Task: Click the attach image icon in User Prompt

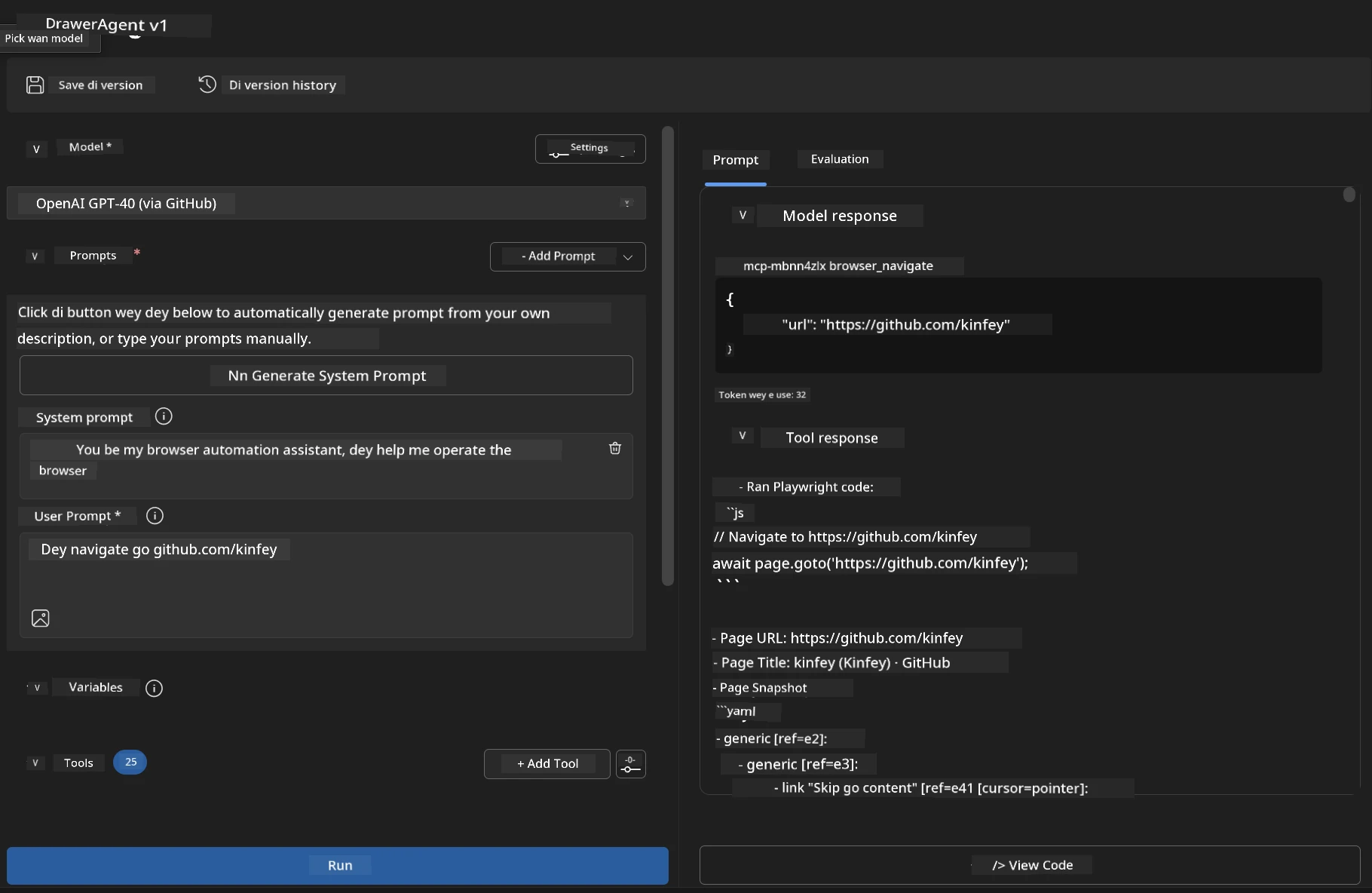Action: pyautogui.click(x=41, y=618)
